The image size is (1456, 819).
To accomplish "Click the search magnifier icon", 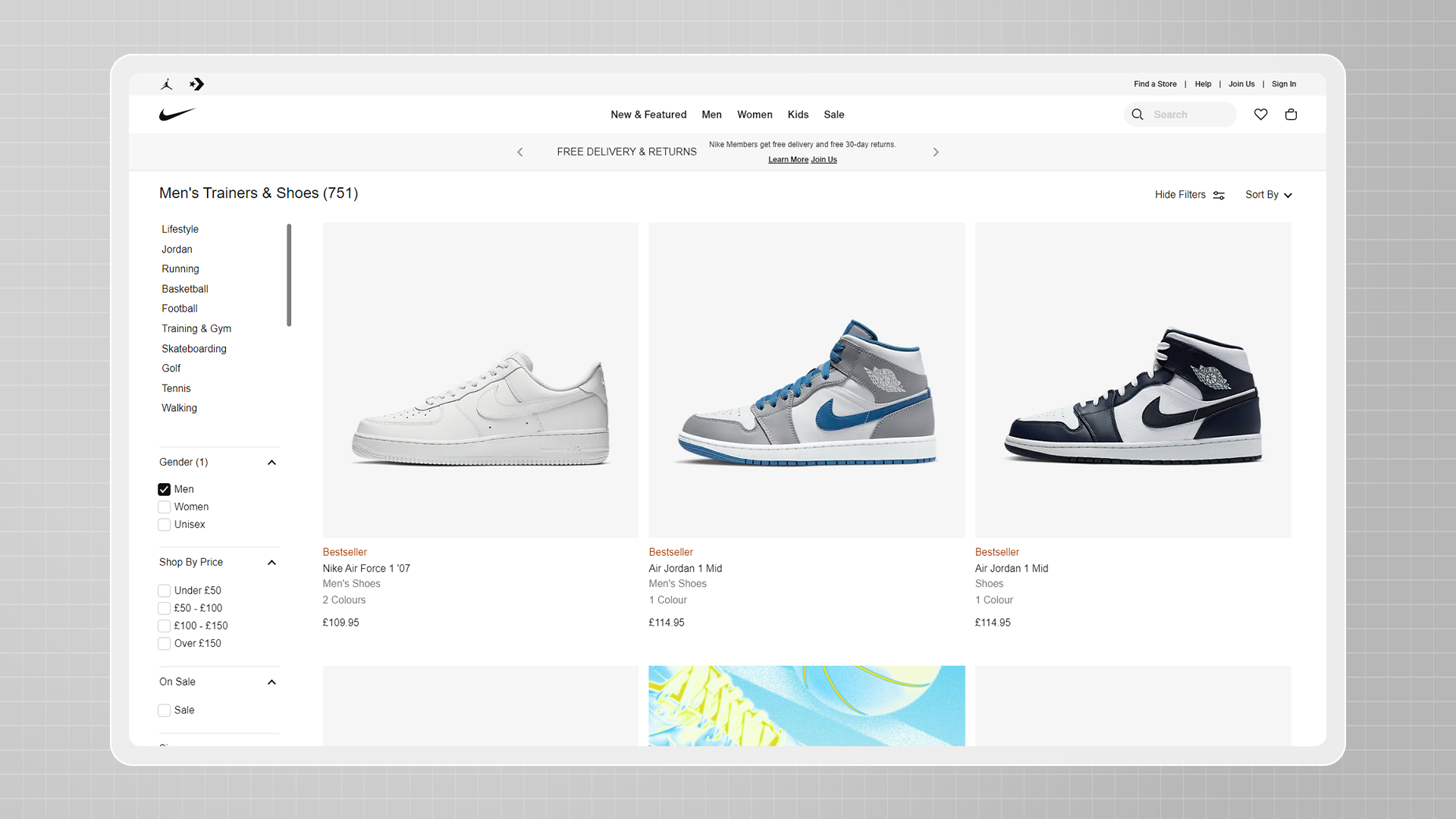I will [x=1137, y=115].
